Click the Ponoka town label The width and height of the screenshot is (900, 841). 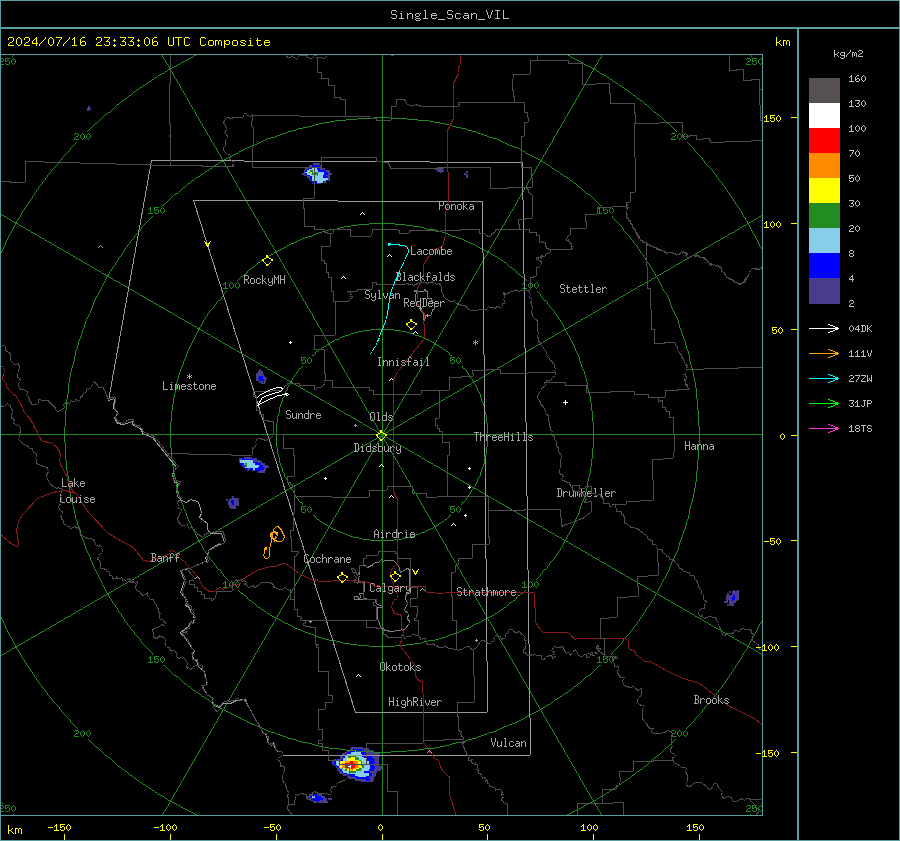456,206
